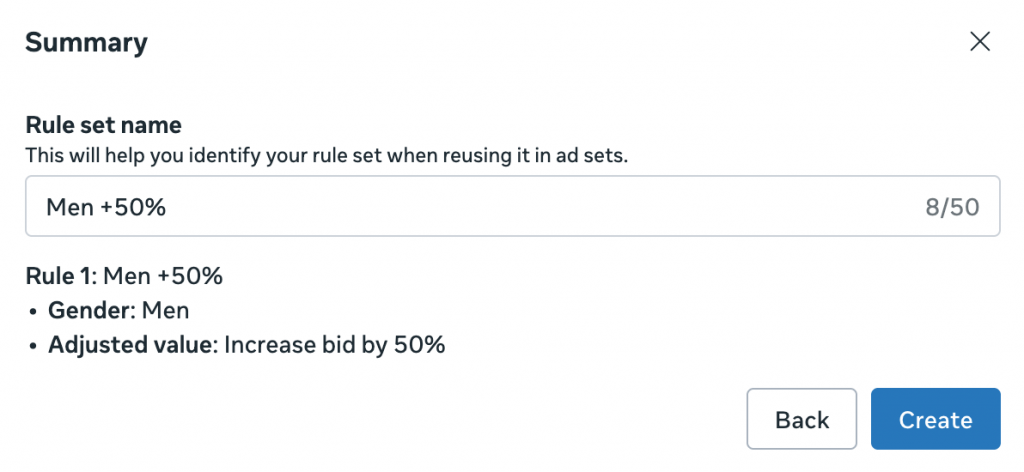Click the helper text about identifying rule sets
This screenshot has height=472, width=1024.
tap(326, 156)
